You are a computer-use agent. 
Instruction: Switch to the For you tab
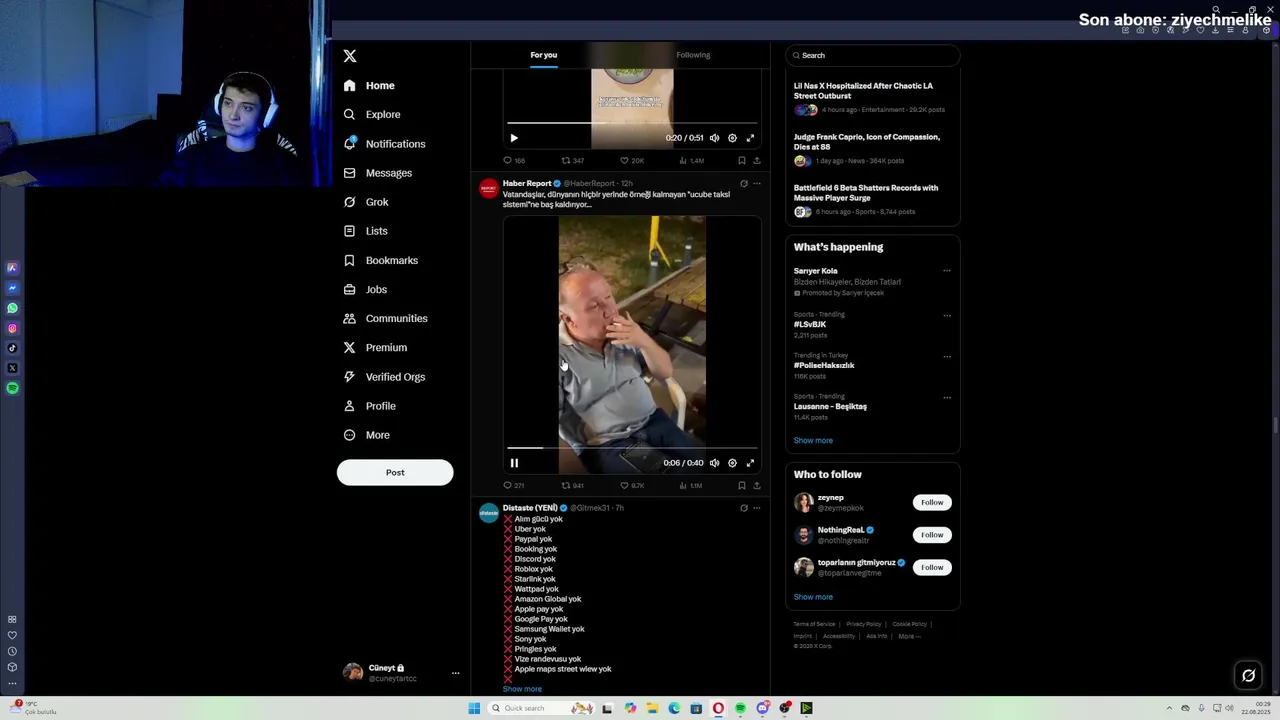[x=544, y=55]
